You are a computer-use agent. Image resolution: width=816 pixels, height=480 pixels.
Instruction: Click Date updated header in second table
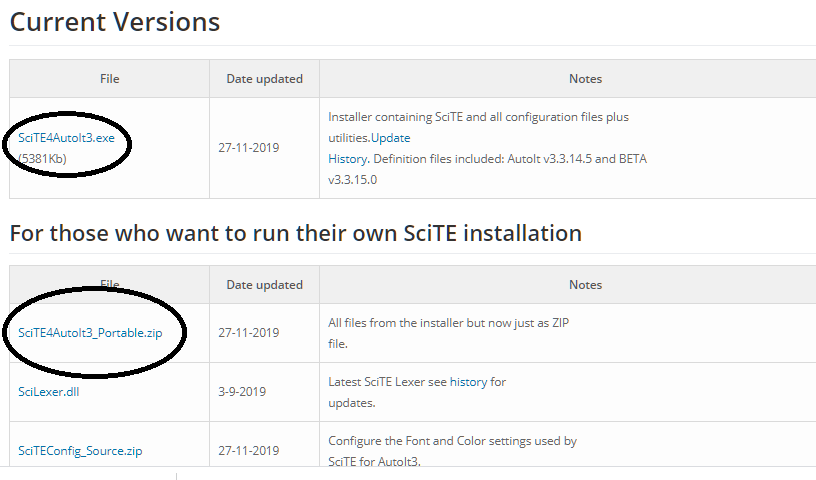[264, 285]
